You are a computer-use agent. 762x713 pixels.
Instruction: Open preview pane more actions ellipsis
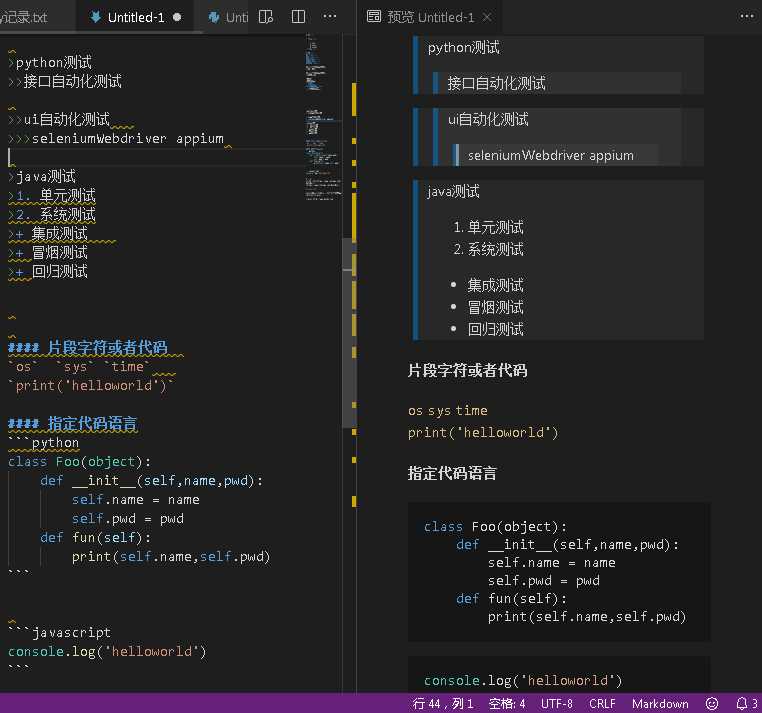[747, 17]
